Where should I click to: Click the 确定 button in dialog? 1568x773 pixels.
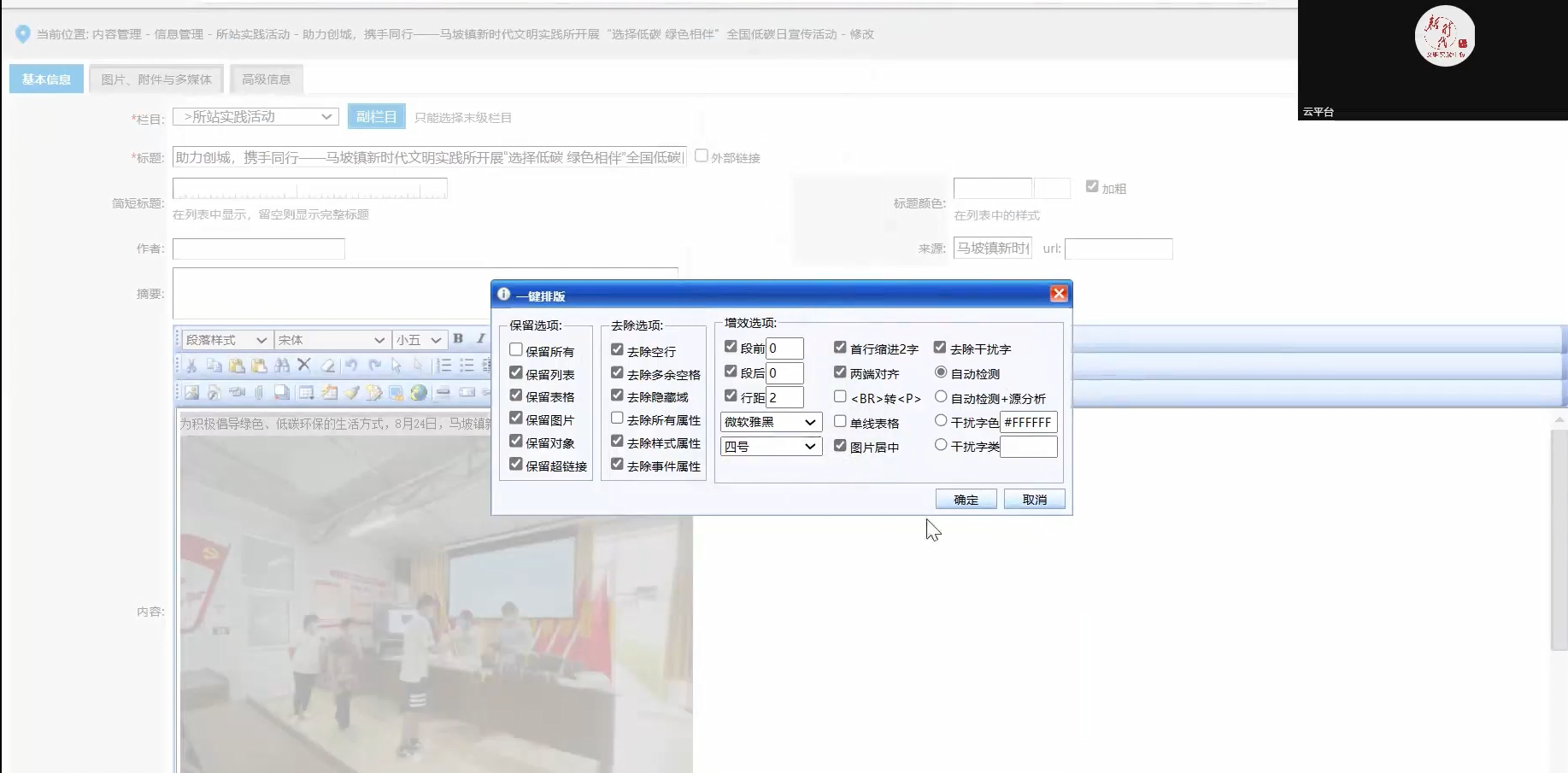click(966, 500)
